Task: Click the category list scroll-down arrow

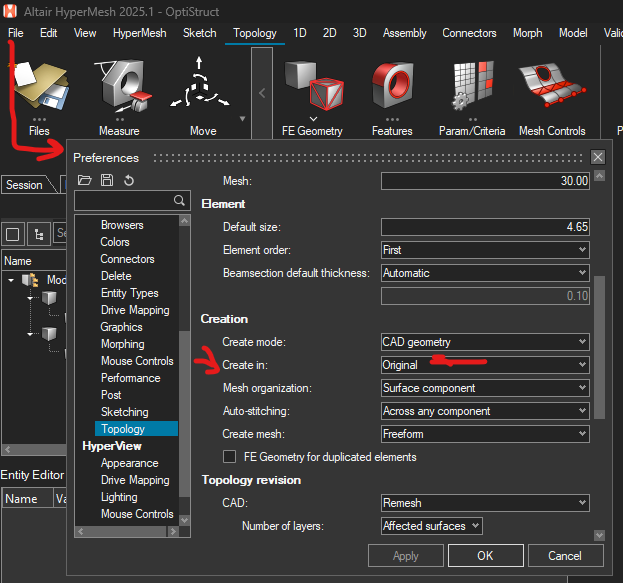Action: coord(184,520)
